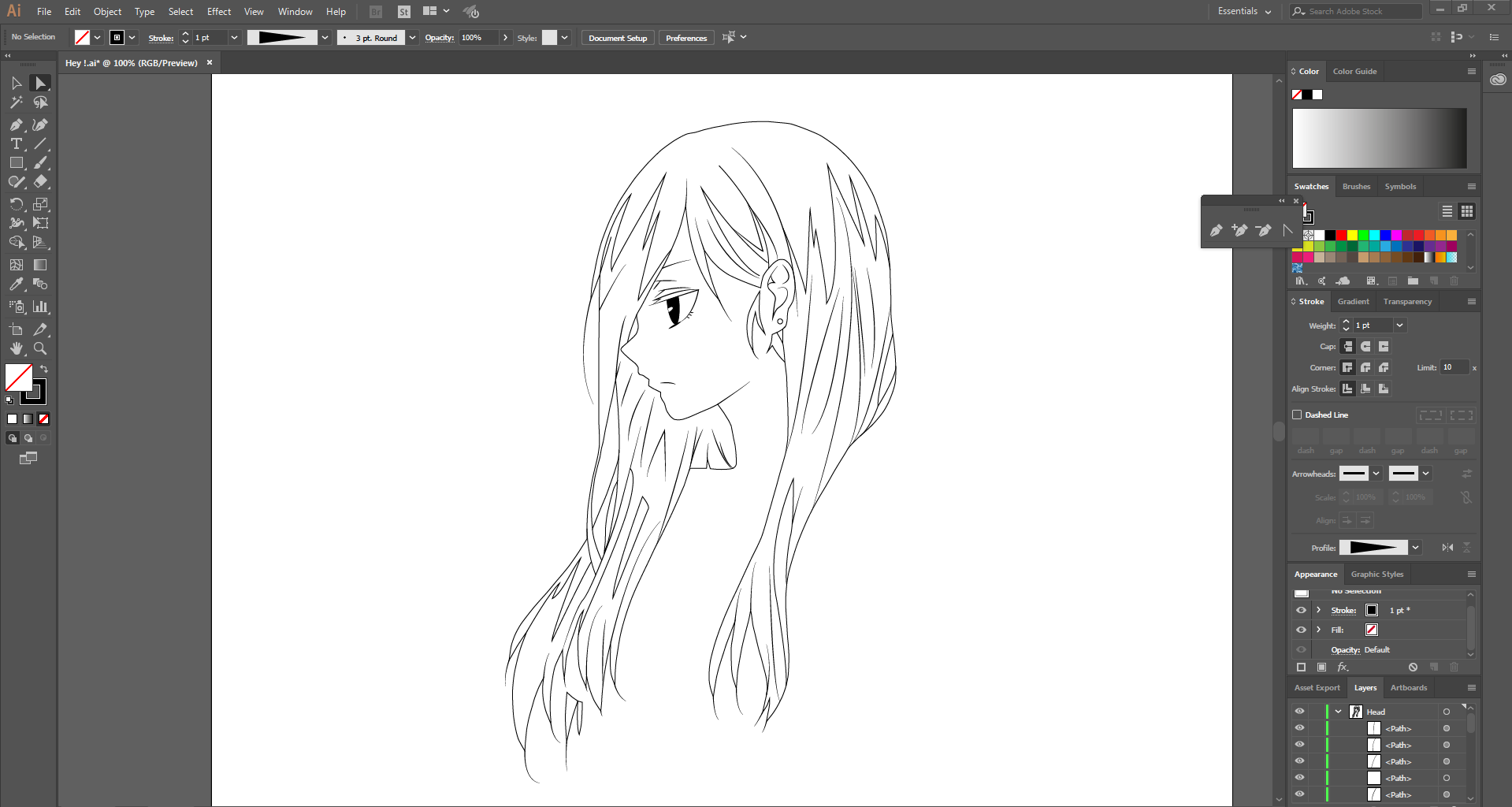Toggle Stroke visibility in Appearance panel

(x=1301, y=610)
